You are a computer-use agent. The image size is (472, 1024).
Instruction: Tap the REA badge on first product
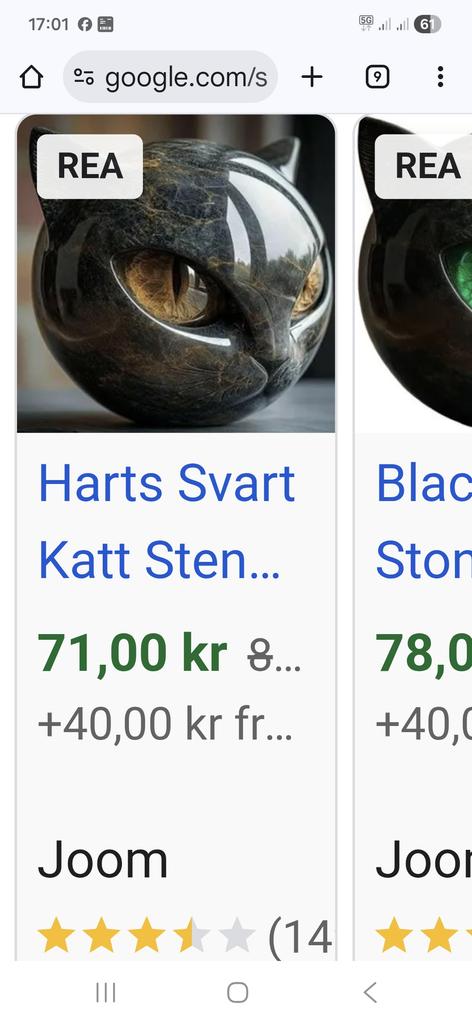[x=90, y=167]
